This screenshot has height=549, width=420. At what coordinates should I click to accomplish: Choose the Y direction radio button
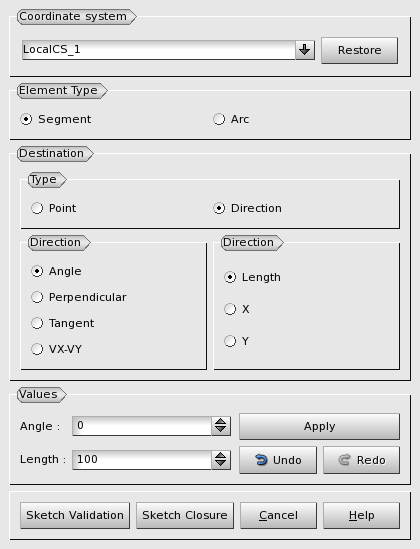click(x=237, y=341)
